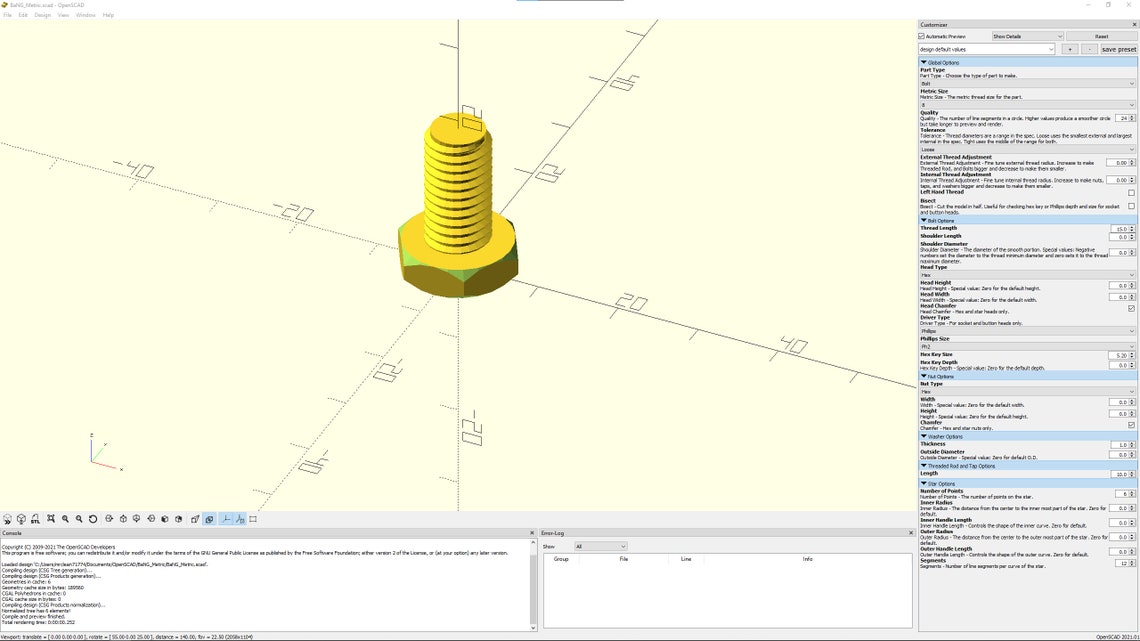Zoom out using the magnifier minus icon
The image size is (1140, 641).
[79, 520]
